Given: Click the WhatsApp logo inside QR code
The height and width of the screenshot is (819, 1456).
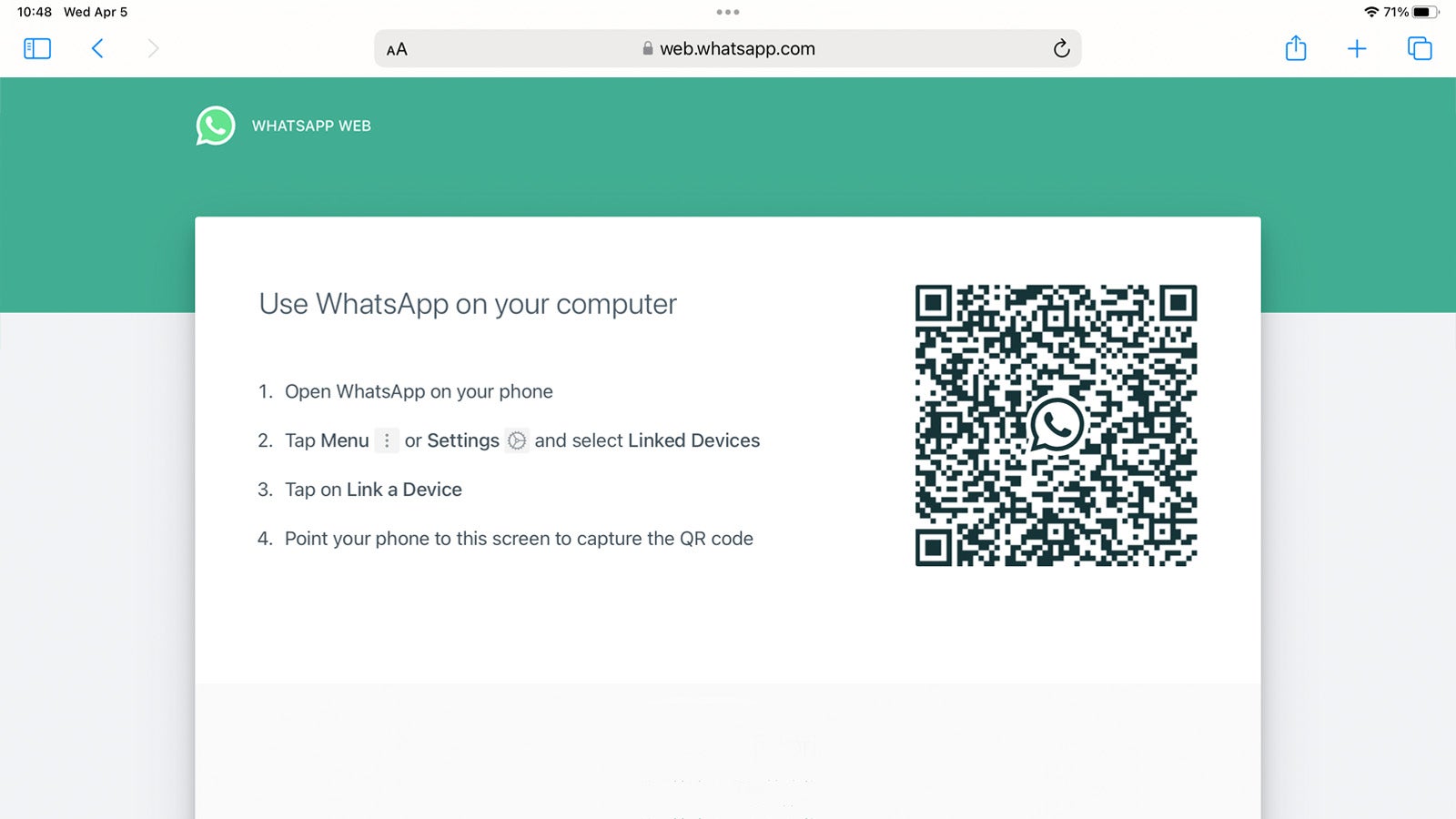Looking at the screenshot, I should tap(1056, 424).
